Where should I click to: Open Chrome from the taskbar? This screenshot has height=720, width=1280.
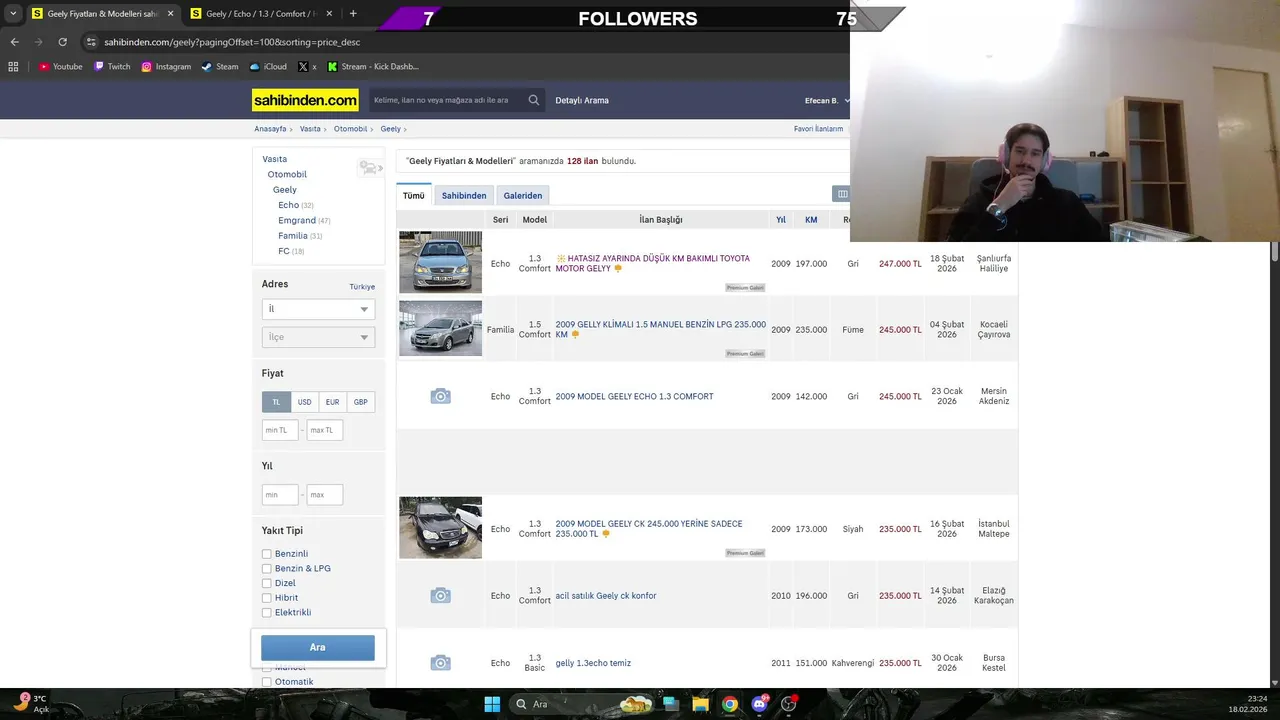point(730,704)
